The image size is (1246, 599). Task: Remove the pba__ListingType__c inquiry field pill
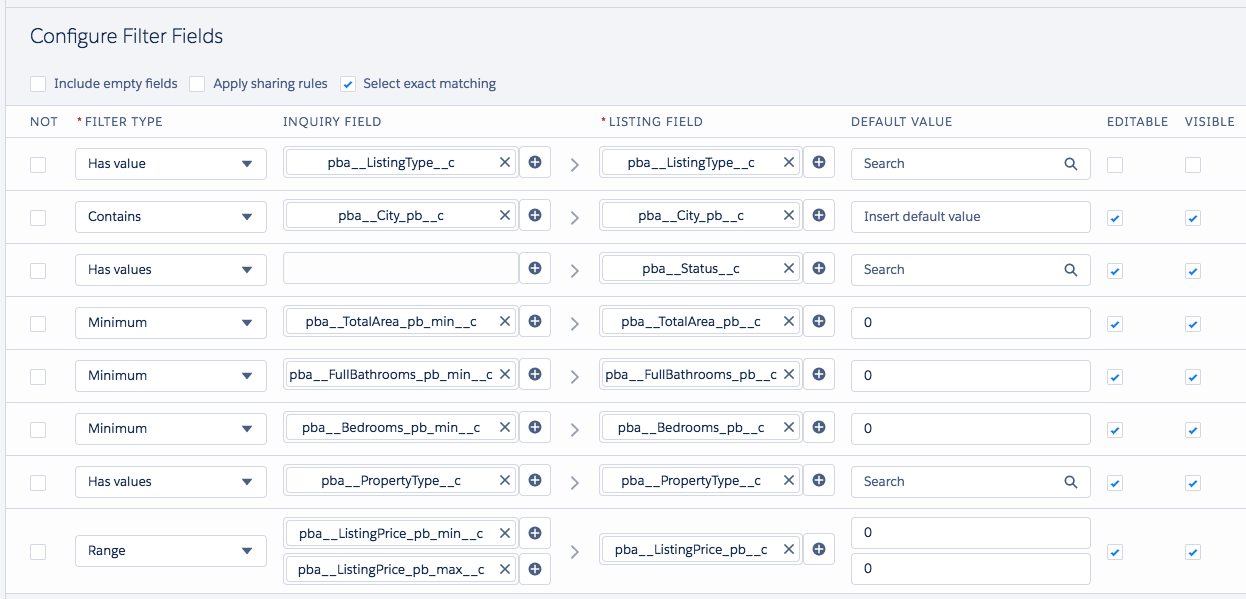click(x=506, y=161)
